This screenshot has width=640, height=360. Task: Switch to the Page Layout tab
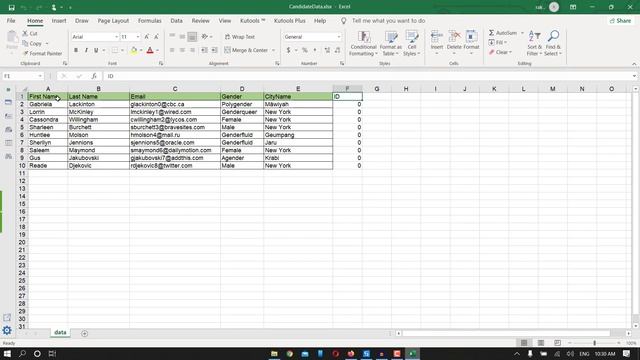113,20
